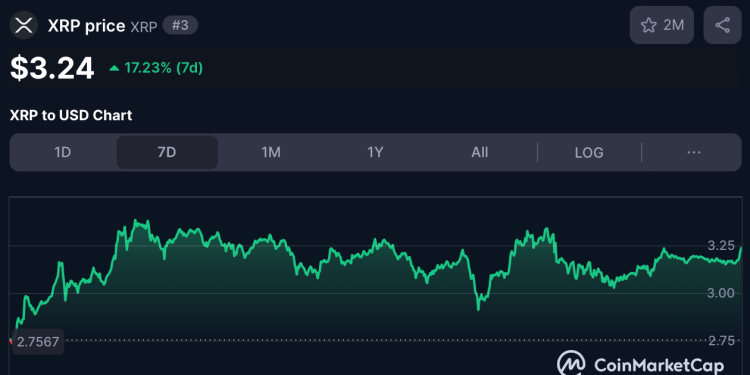Open more chart options ellipsis
Image resolution: width=750 pixels, height=375 pixels.
coord(694,153)
